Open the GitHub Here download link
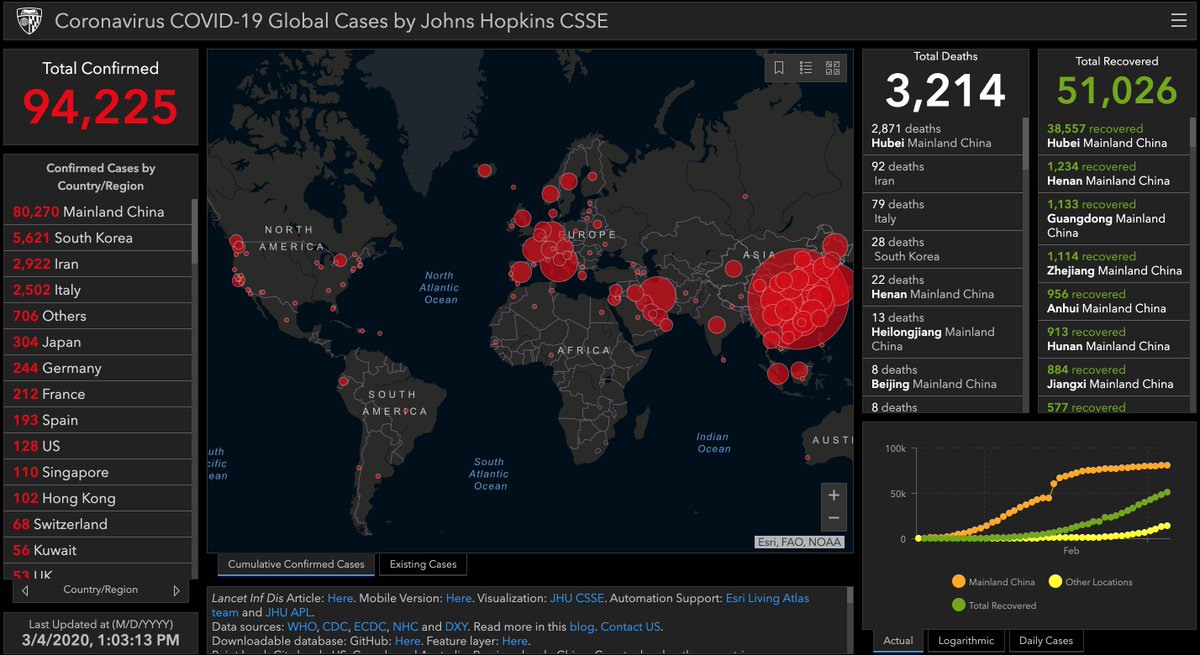The height and width of the screenshot is (655, 1200). point(407,641)
